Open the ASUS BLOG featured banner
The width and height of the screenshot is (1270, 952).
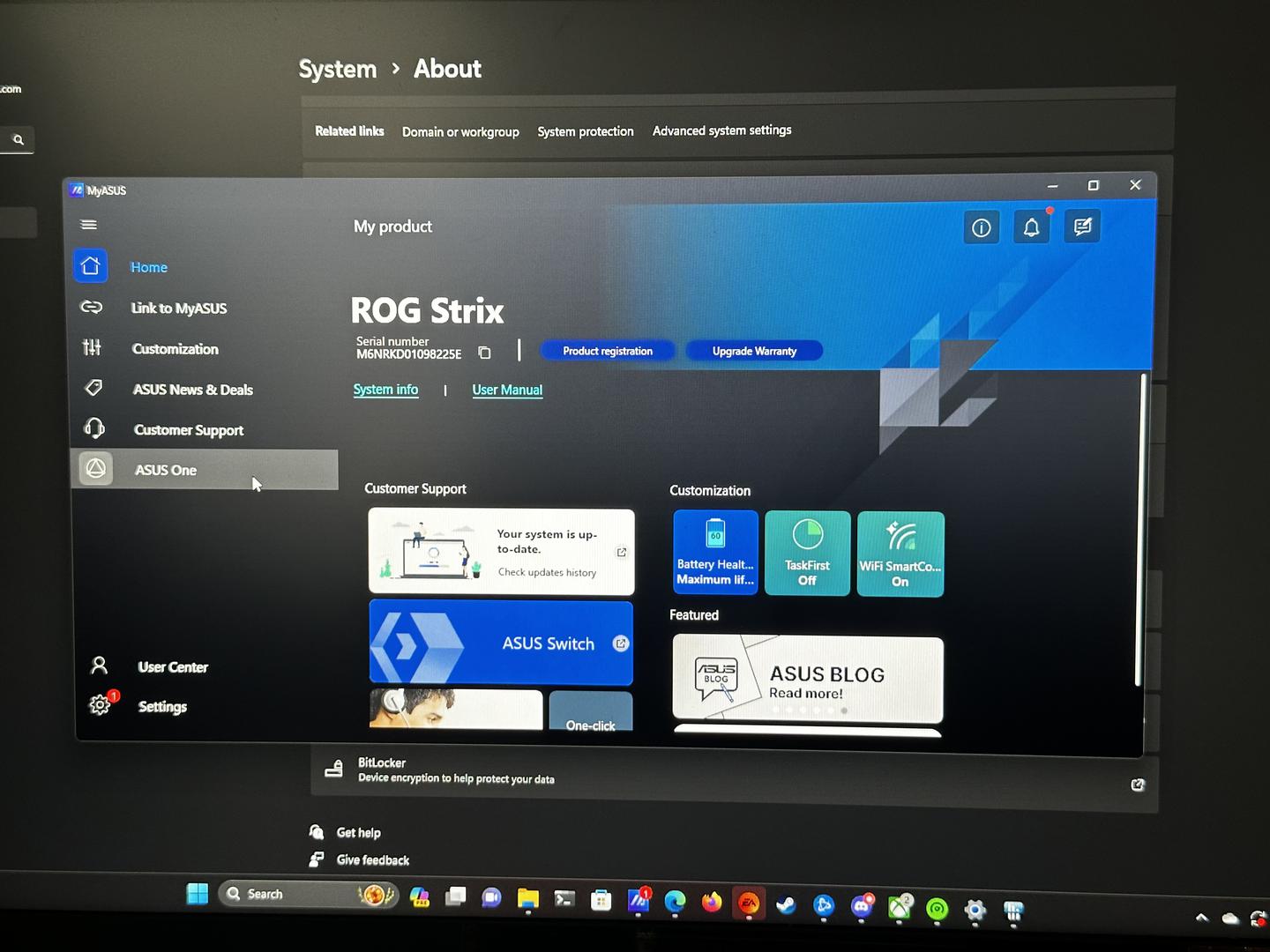tap(808, 679)
